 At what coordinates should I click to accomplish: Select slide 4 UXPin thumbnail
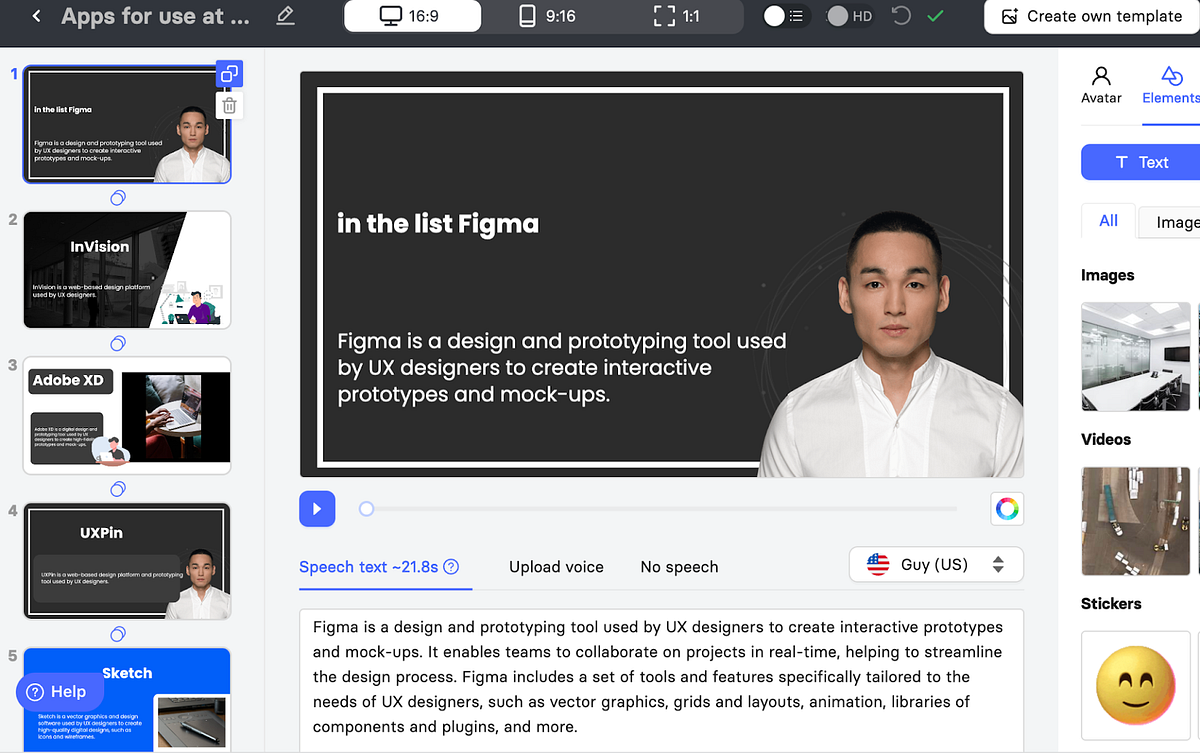[x=127, y=561]
